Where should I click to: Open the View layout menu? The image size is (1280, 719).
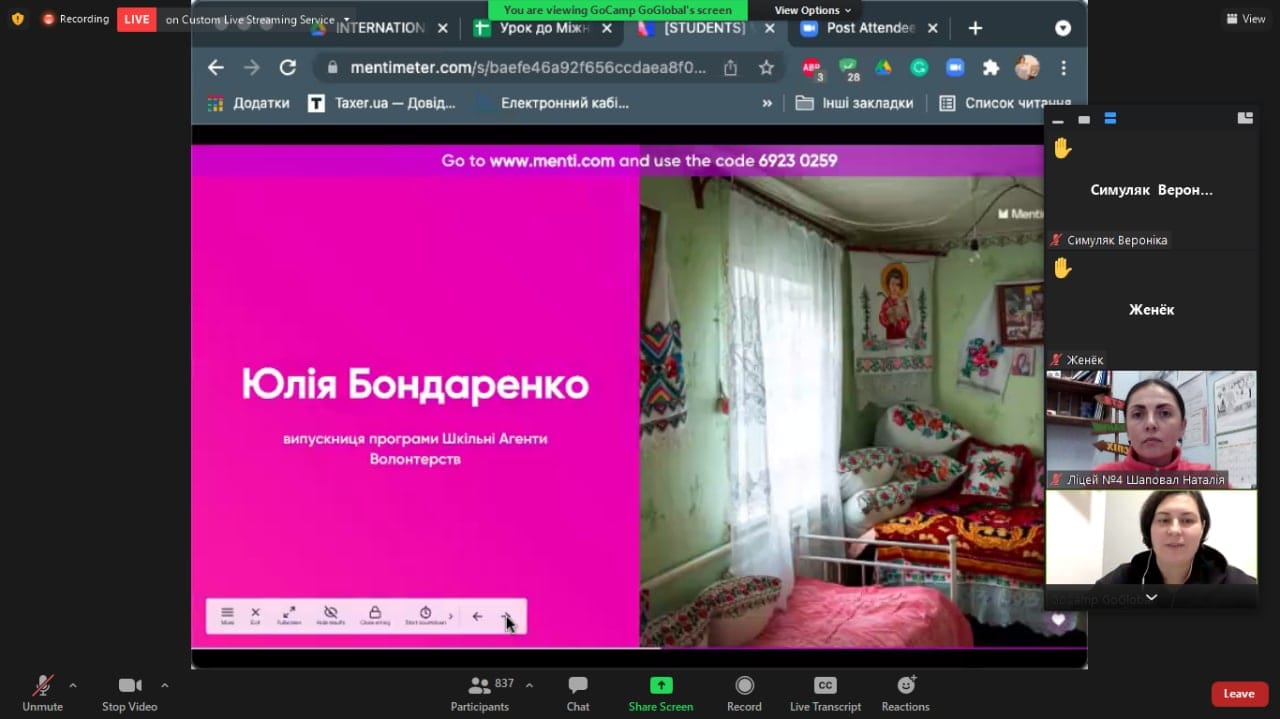pos(1246,19)
